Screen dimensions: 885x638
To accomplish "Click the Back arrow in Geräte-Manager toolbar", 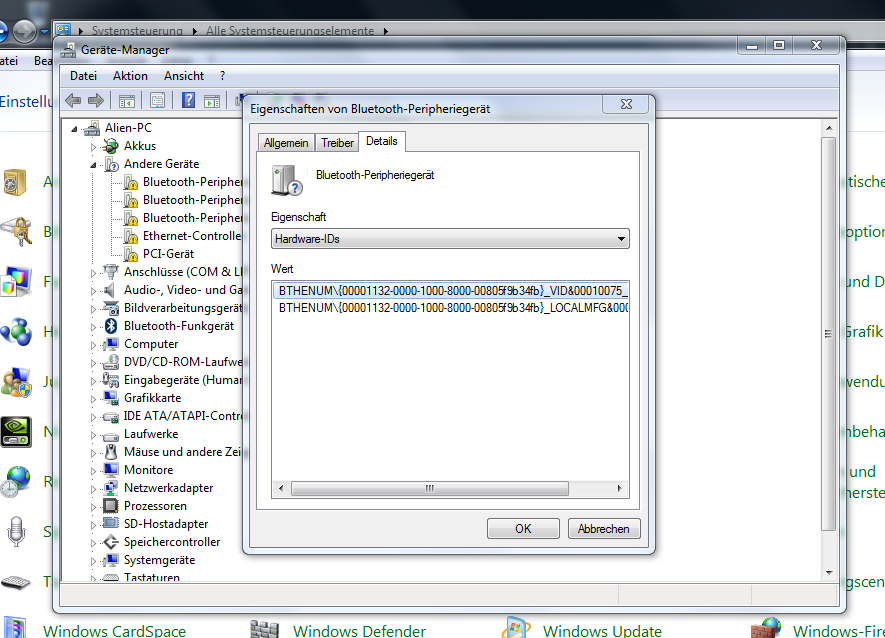I will (73, 100).
